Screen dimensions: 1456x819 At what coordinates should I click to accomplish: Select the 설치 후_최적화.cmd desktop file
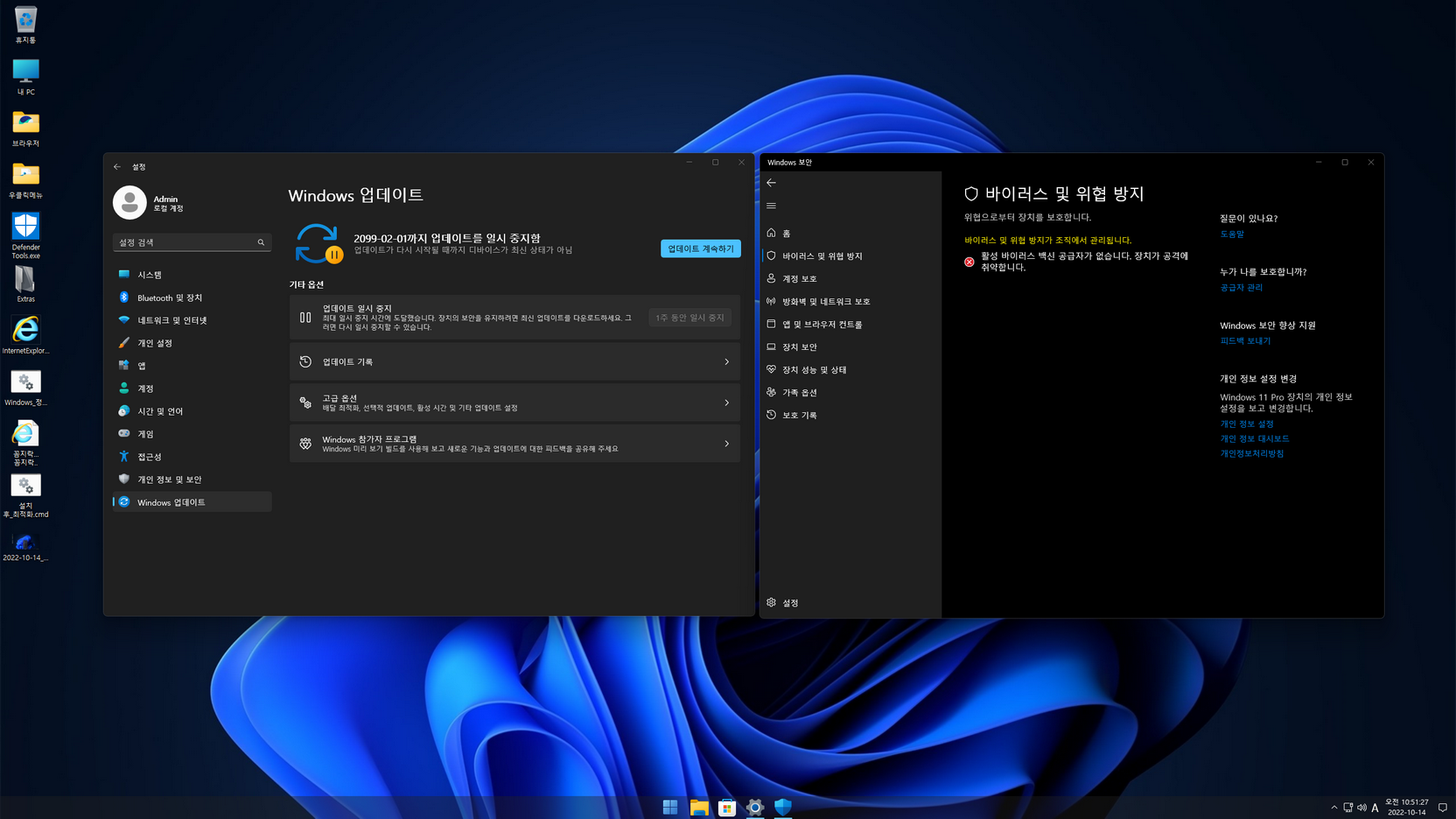tap(25, 496)
